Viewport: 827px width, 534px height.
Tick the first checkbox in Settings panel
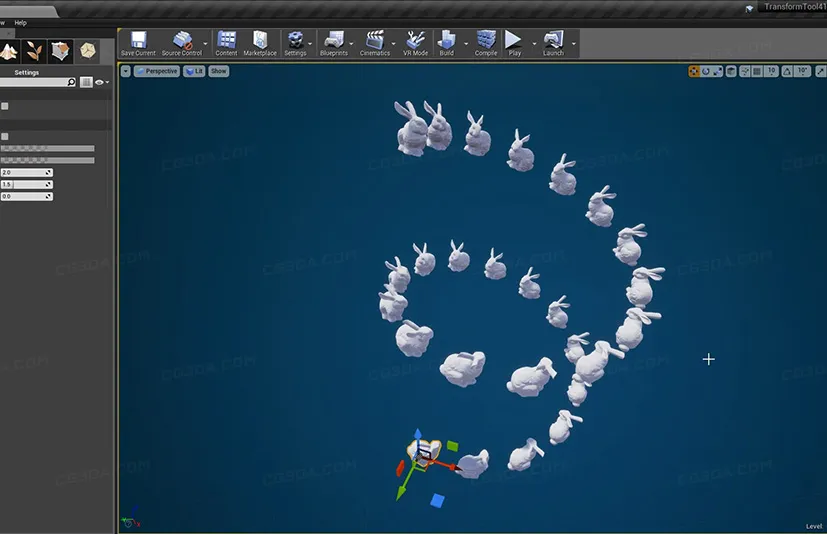pos(5,106)
